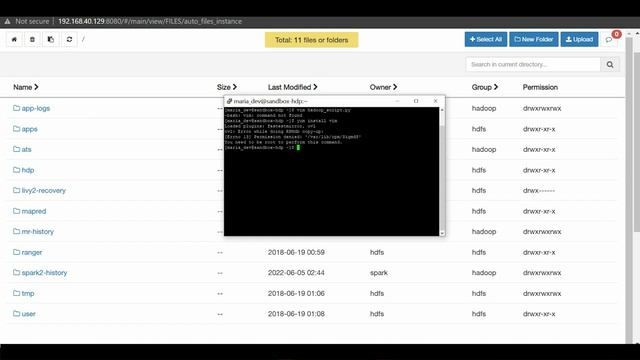This screenshot has height=360, width=640.
Task: Click the terminal scroll down arrow
Action: 442,233
